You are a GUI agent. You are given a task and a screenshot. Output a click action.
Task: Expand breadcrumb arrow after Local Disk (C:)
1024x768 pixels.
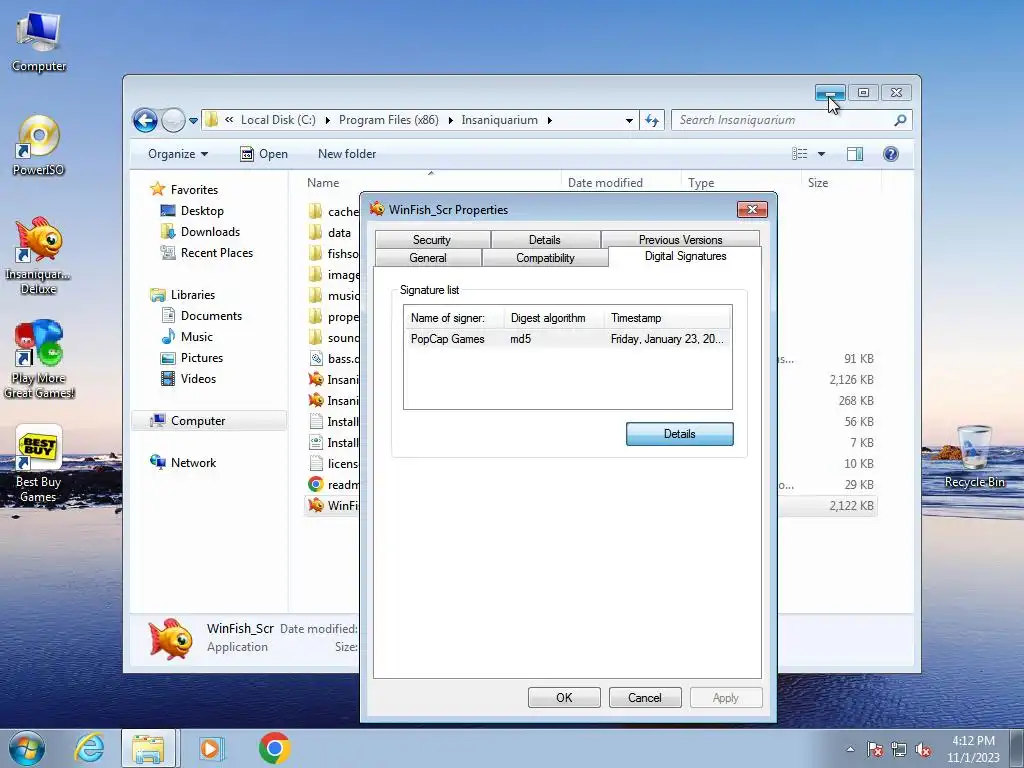pos(327,120)
